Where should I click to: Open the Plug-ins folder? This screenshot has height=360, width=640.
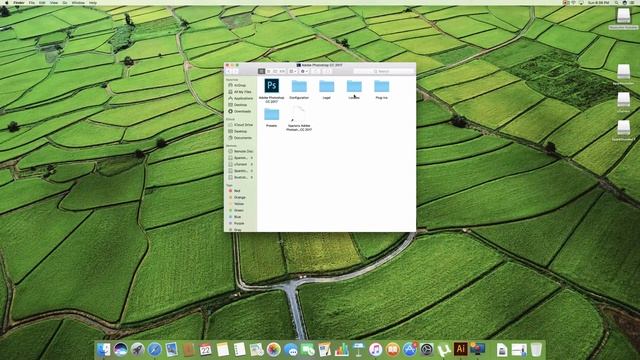click(x=382, y=86)
